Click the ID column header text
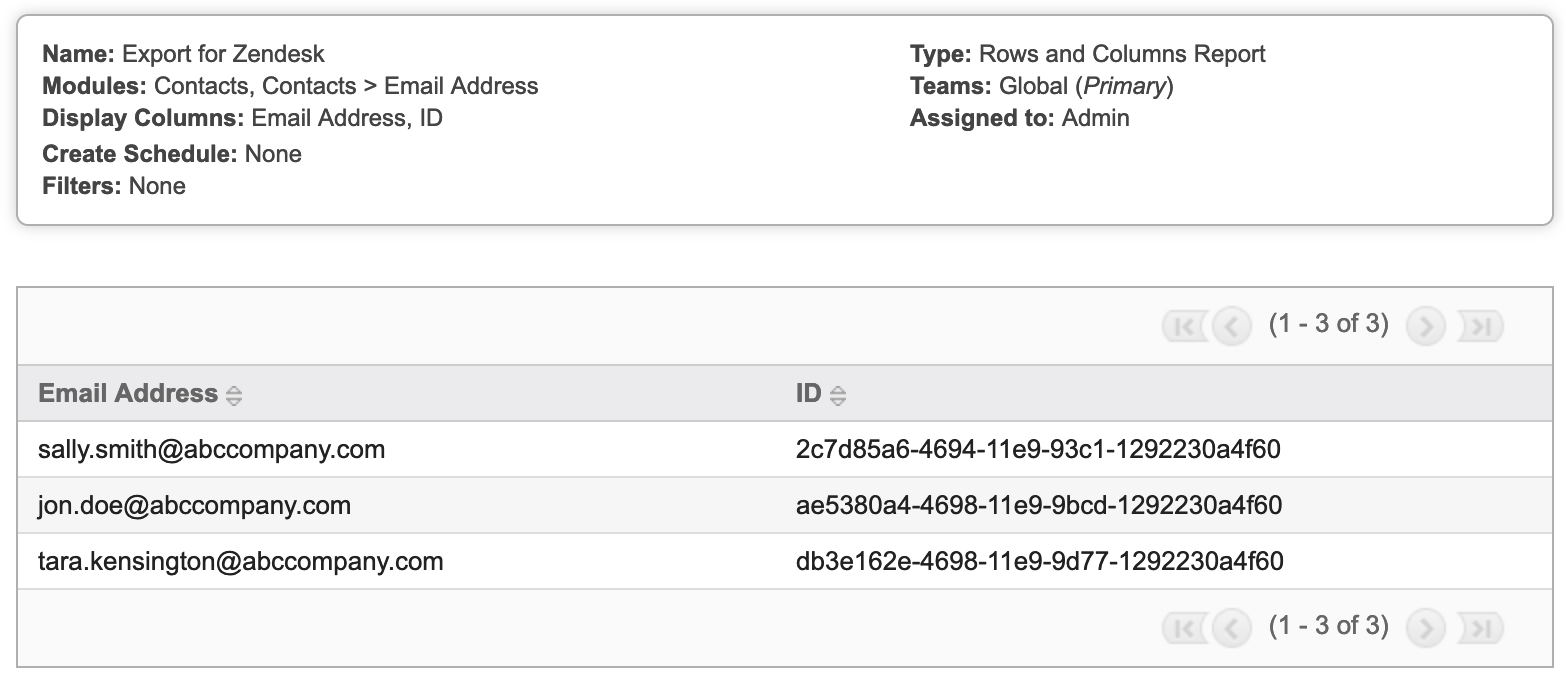Screen dimensions: 1564x682 [x=808, y=394]
